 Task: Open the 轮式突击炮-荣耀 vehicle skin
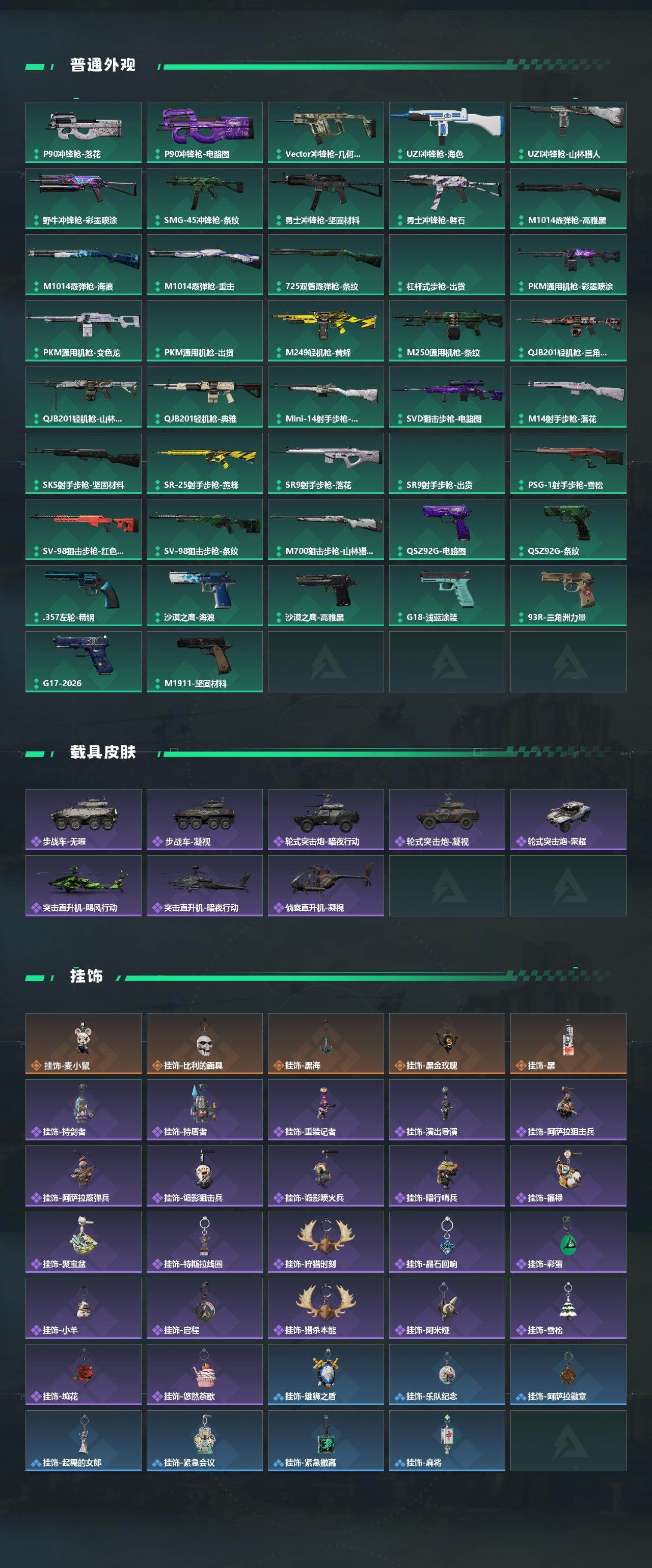point(568,819)
